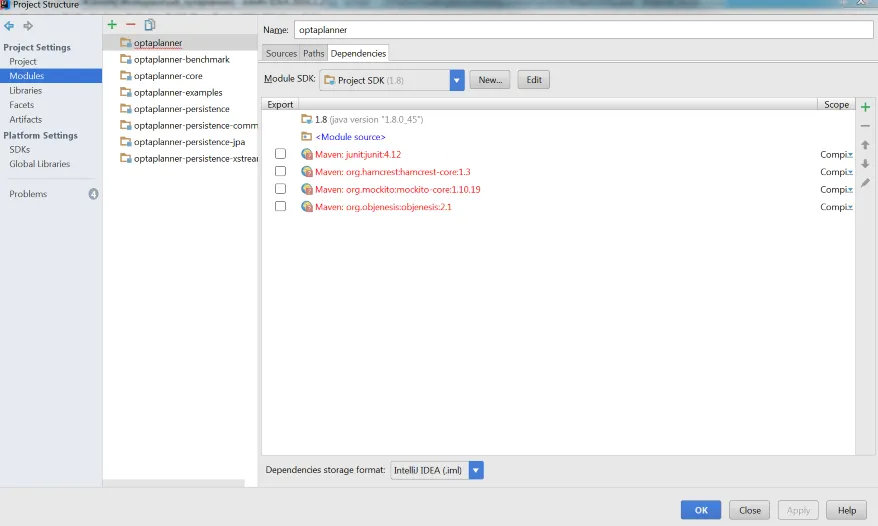Click the OK button
The width and height of the screenshot is (878, 526).
701,510
